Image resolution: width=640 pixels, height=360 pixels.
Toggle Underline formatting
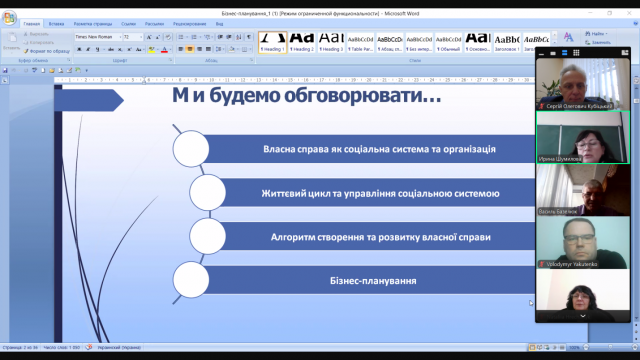(x=97, y=49)
